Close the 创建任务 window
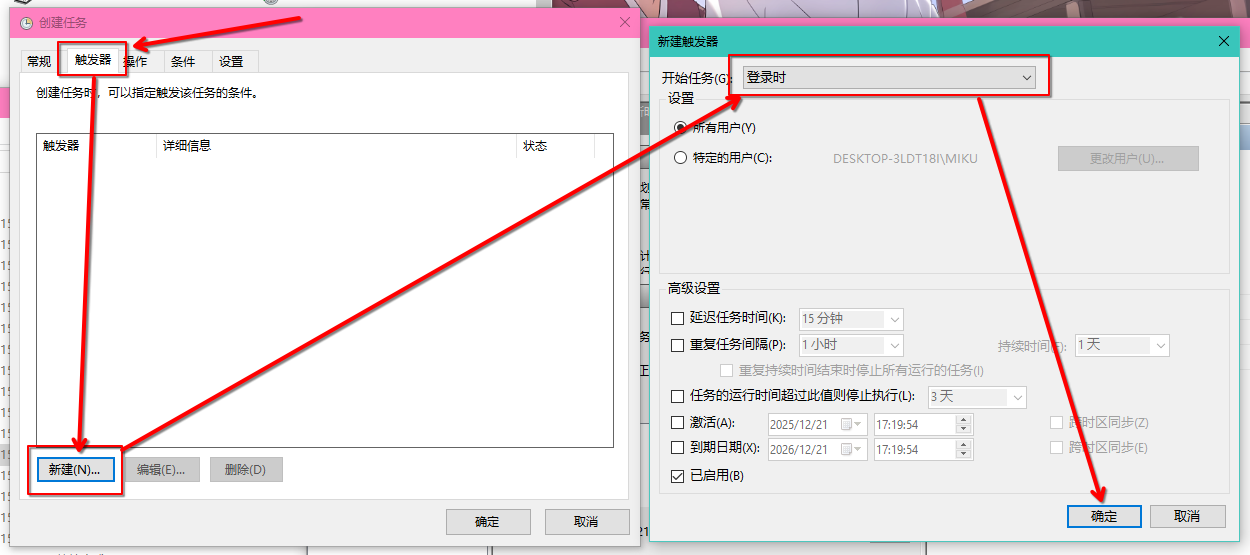Image resolution: width=1250 pixels, height=555 pixels. [x=625, y=22]
